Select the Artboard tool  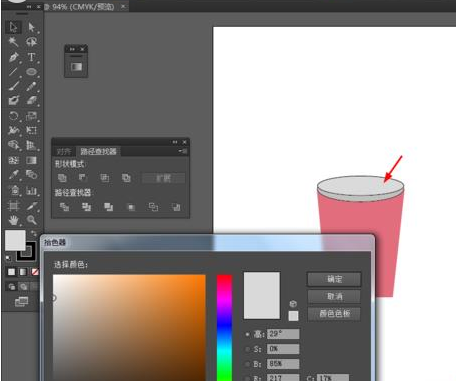click(13, 205)
